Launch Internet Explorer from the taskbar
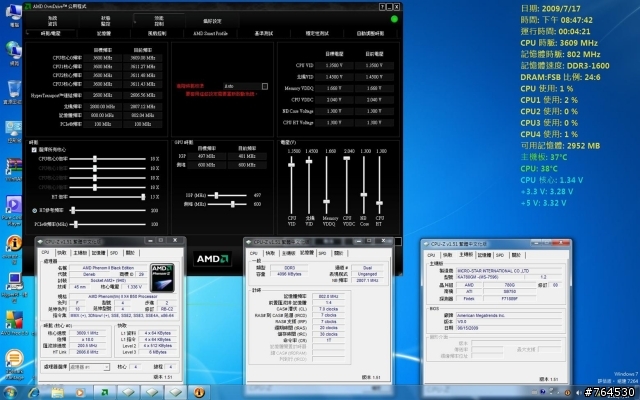Image resolution: width=640 pixels, height=400 pixels. 33,393
